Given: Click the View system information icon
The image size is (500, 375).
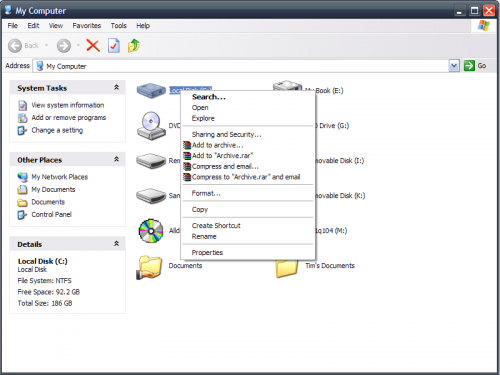Looking at the screenshot, I should click(x=22, y=106).
